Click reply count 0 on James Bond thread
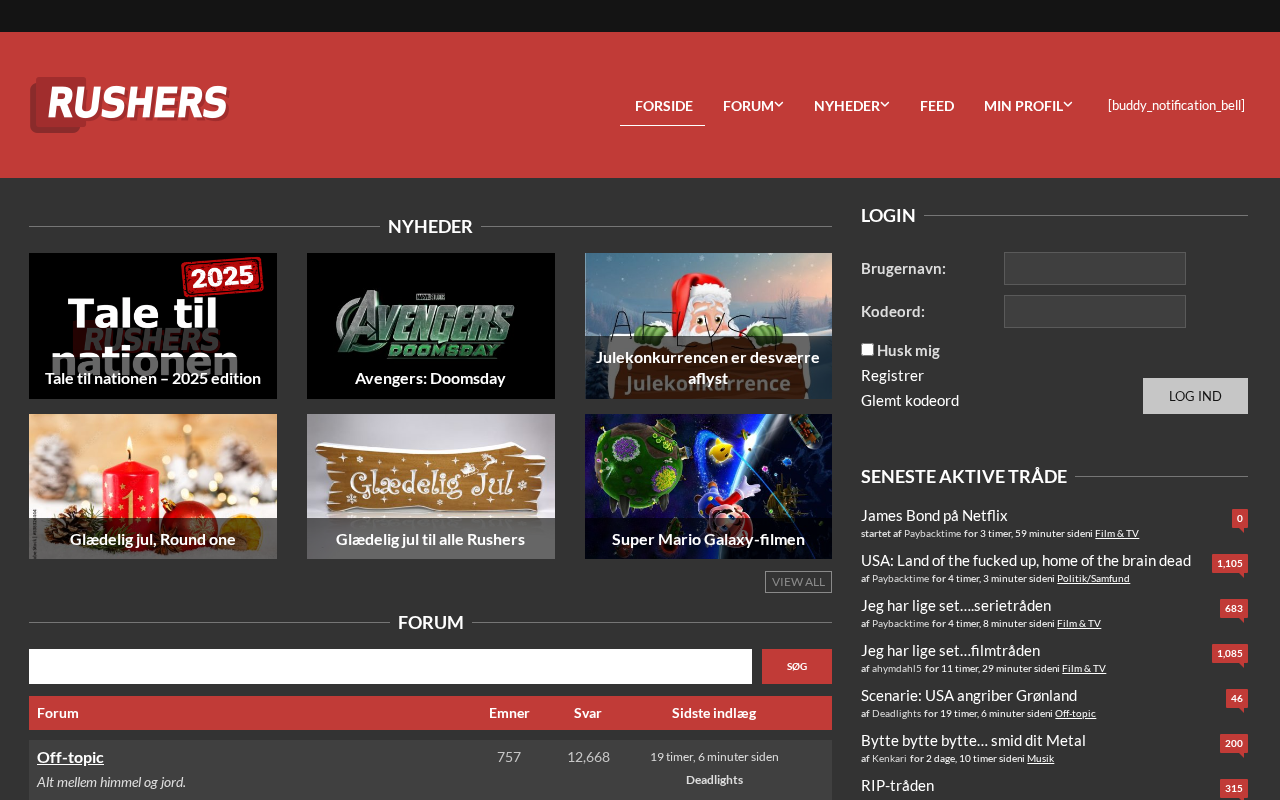 point(1240,518)
